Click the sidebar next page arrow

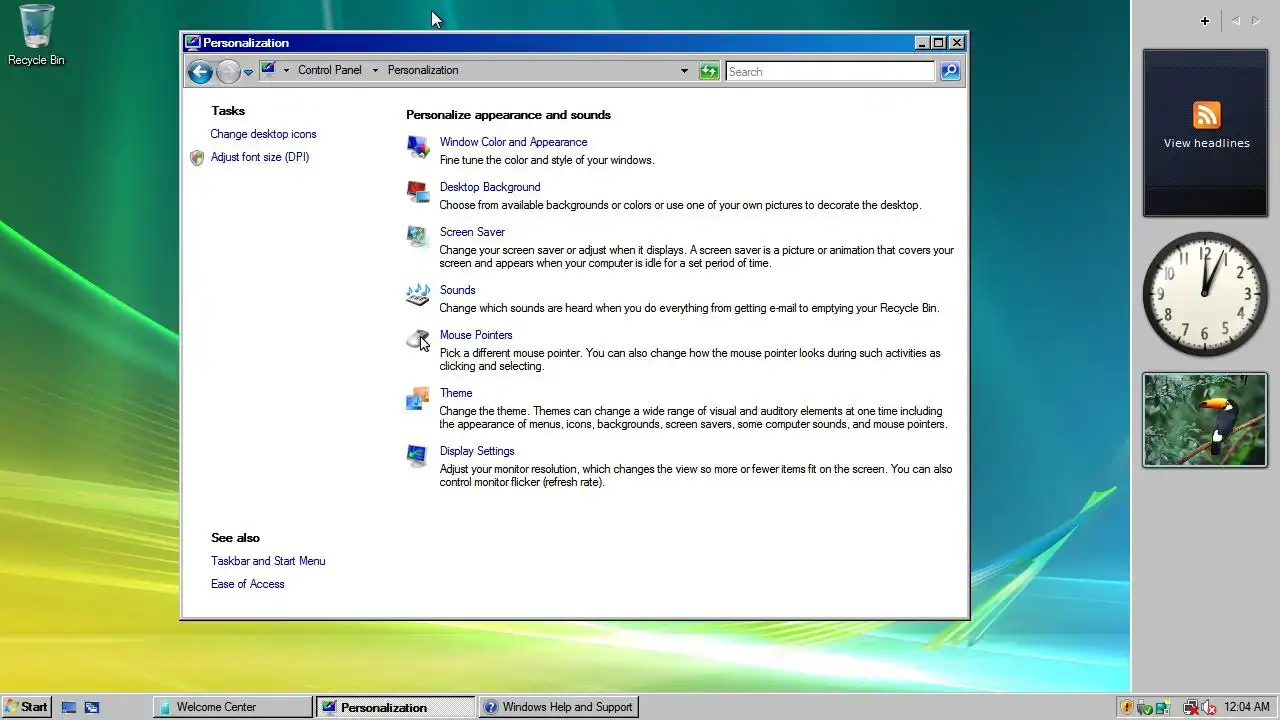pyautogui.click(x=1256, y=21)
